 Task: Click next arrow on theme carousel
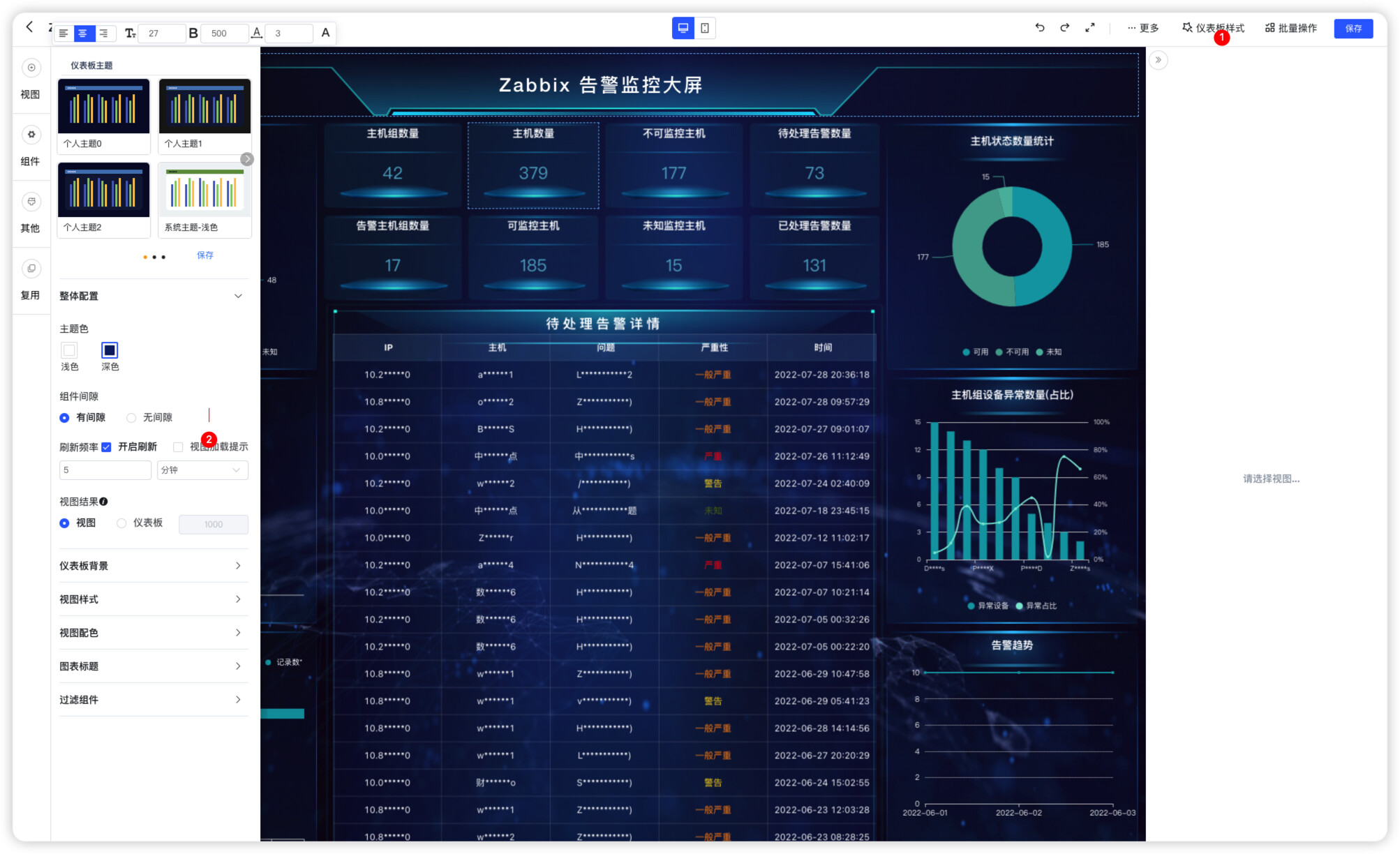(x=247, y=159)
